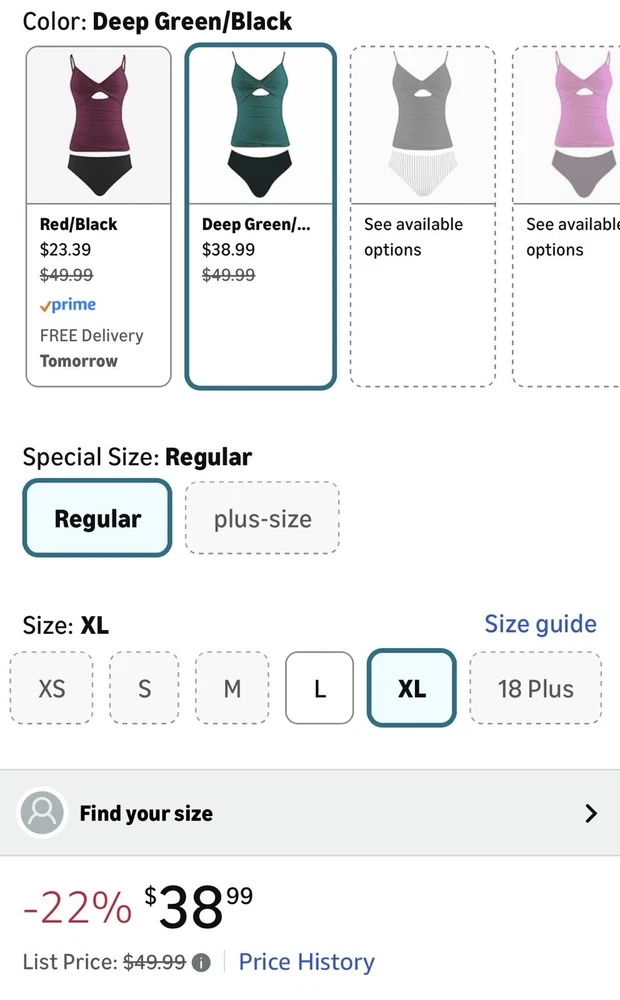Click the Find your size profile icon
The image size is (620, 1000).
(42, 813)
